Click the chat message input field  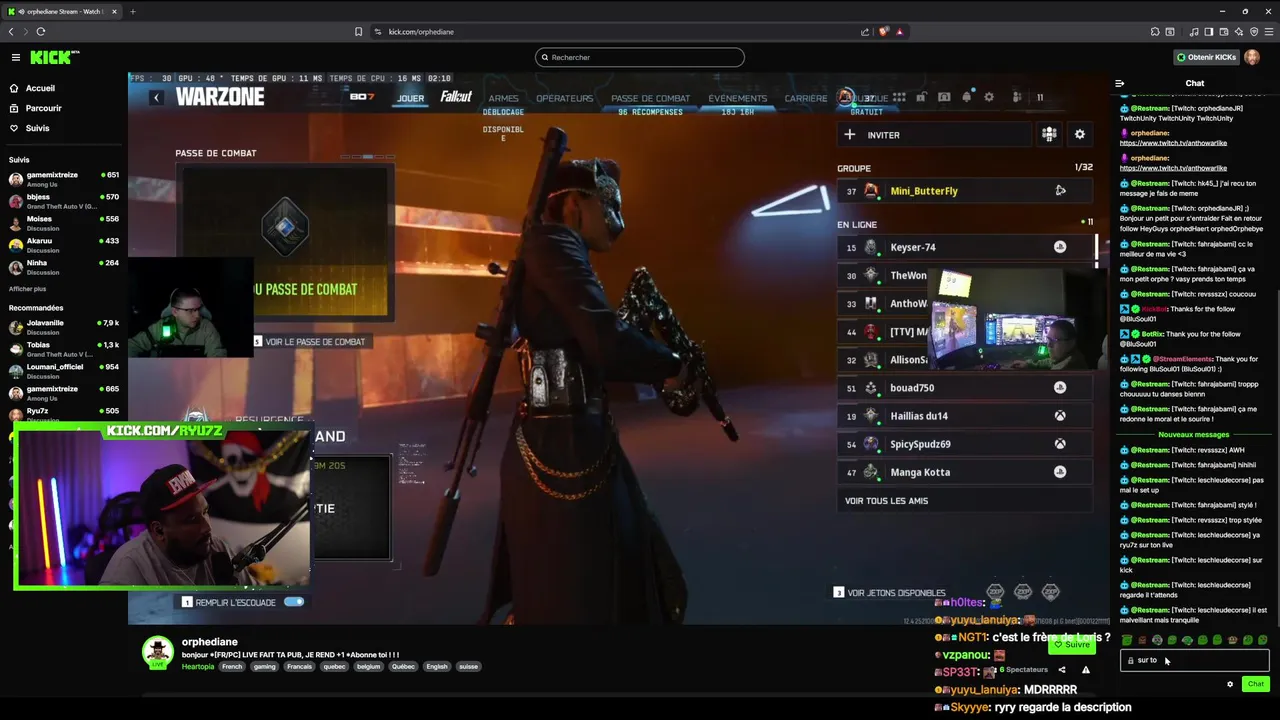point(1195,660)
